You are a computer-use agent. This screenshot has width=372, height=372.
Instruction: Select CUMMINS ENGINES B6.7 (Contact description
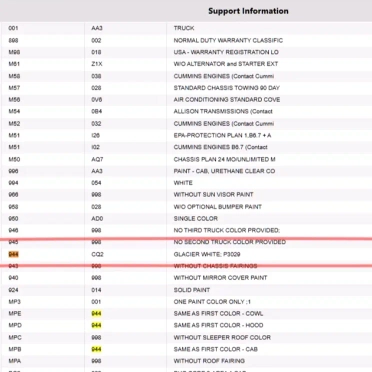220,147
